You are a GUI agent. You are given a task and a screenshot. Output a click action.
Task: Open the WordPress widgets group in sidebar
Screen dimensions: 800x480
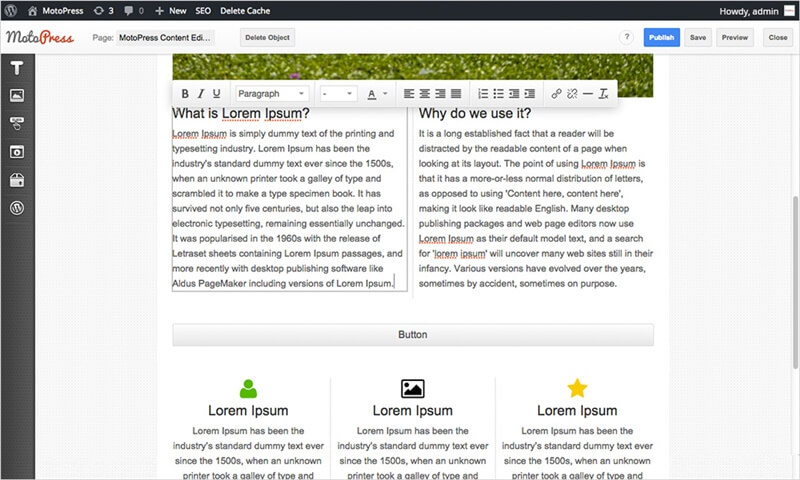point(17,208)
